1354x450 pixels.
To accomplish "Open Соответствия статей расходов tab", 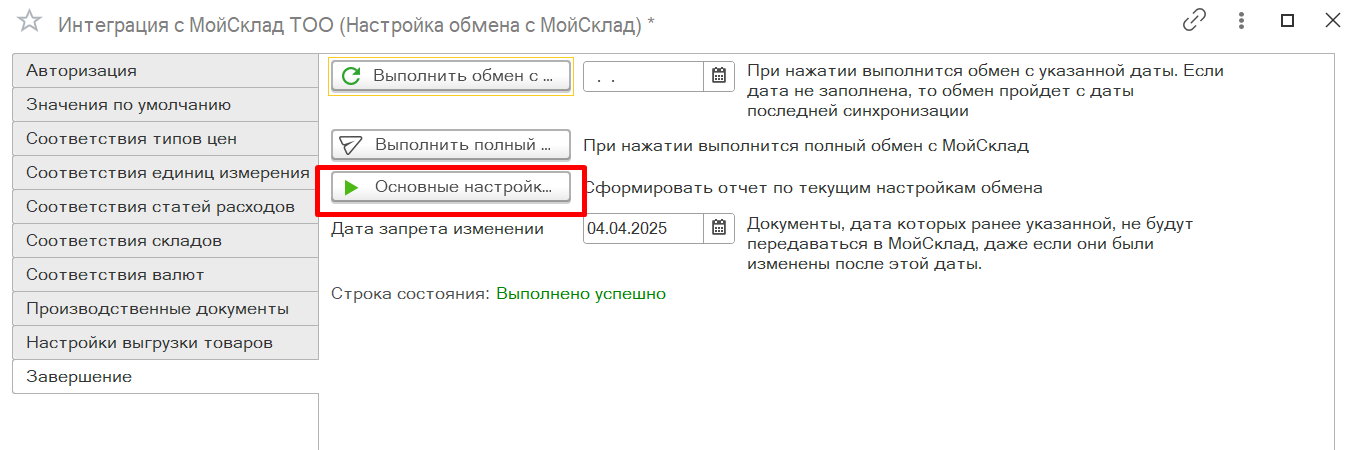I will (165, 207).
